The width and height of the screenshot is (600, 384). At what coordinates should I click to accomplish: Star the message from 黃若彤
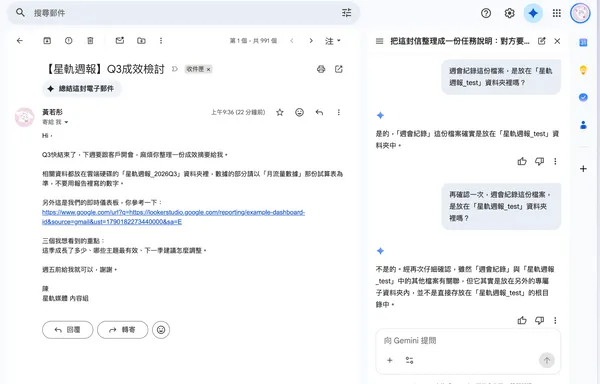[x=280, y=112]
